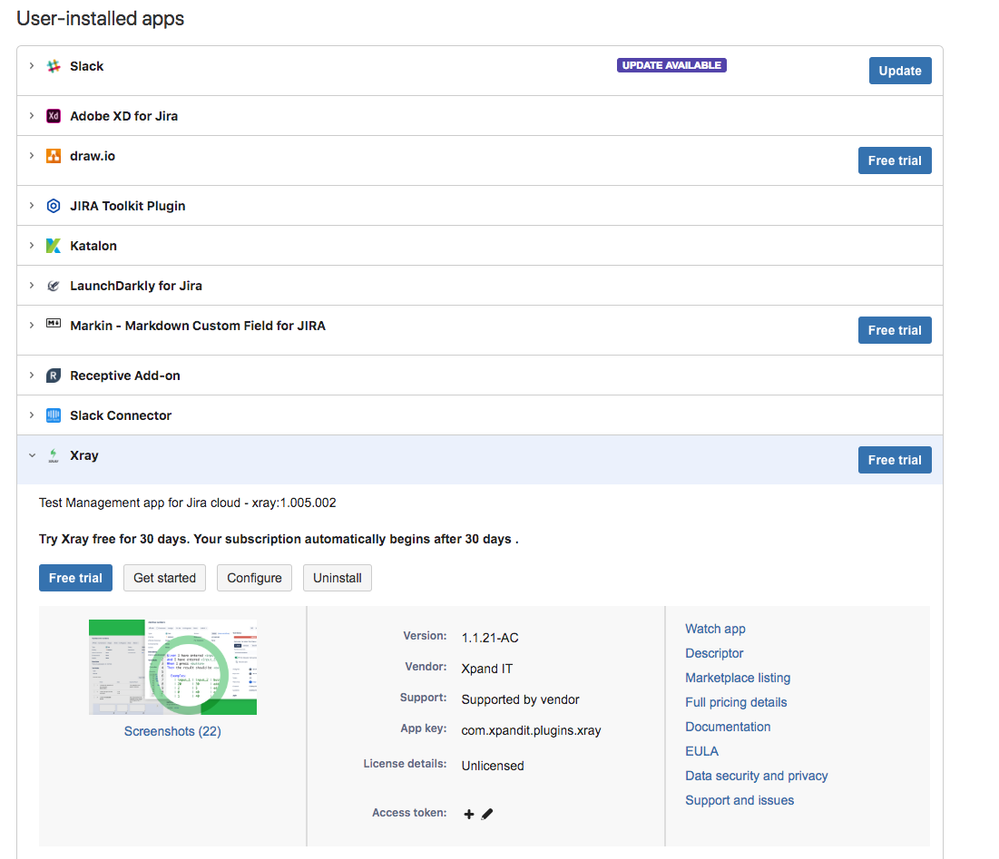Click Free trial in the Xray header row
Viewport: 999px width, 859px height.
pyautogui.click(x=895, y=460)
